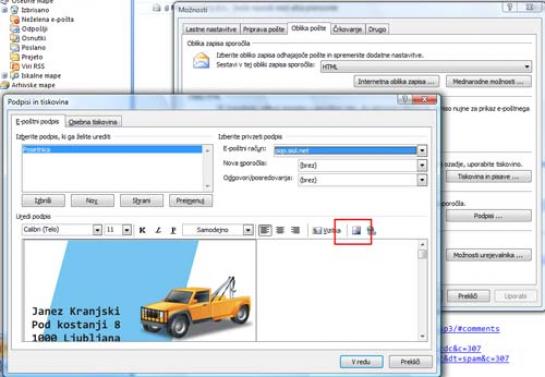Insert picture icon in signature toolbar
The height and width of the screenshot is (377, 545).
(x=356, y=230)
